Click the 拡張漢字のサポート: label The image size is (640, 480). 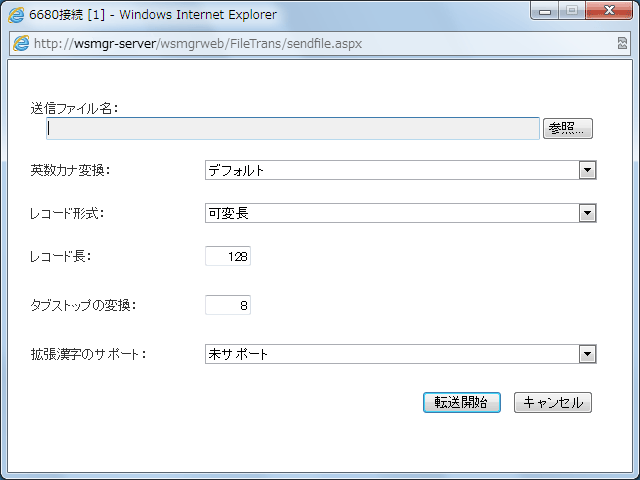tap(88, 354)
